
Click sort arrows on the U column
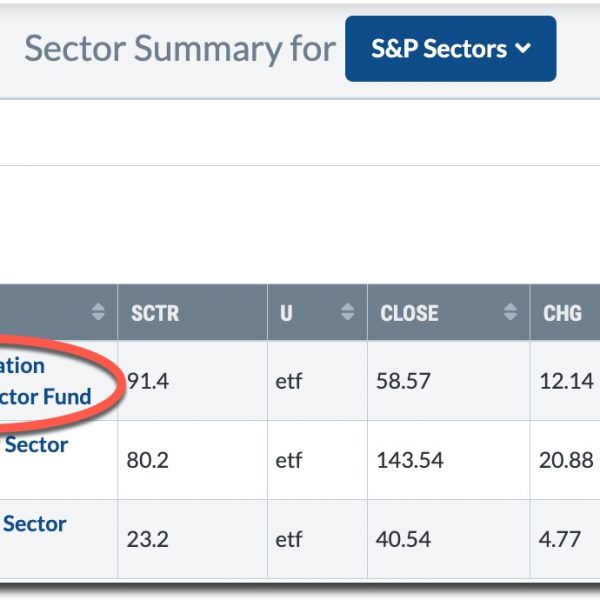[347, 313]
